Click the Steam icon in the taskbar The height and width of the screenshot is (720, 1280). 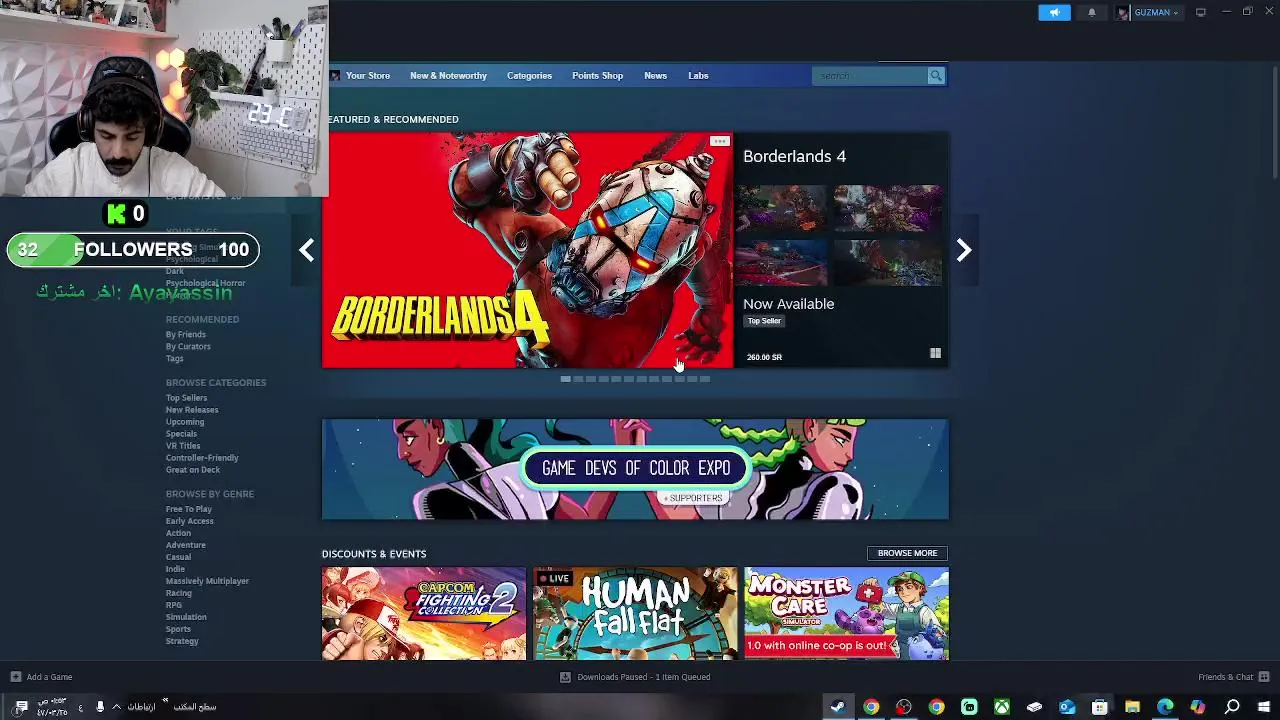pos(838,707)
